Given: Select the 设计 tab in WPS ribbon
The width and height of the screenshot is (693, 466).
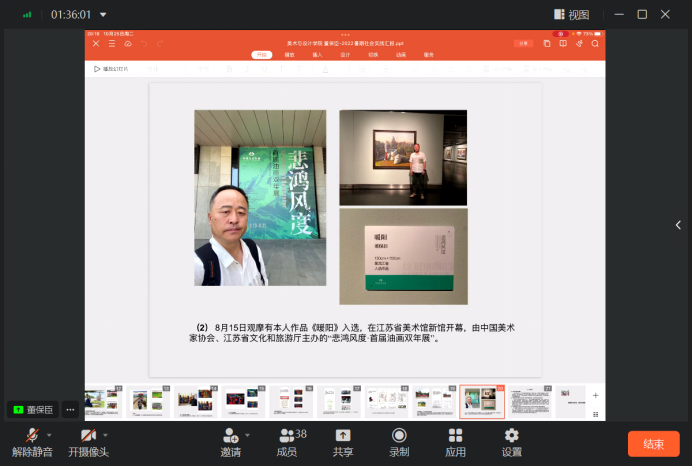Looking at the screenshot, I should pos(345,55).
